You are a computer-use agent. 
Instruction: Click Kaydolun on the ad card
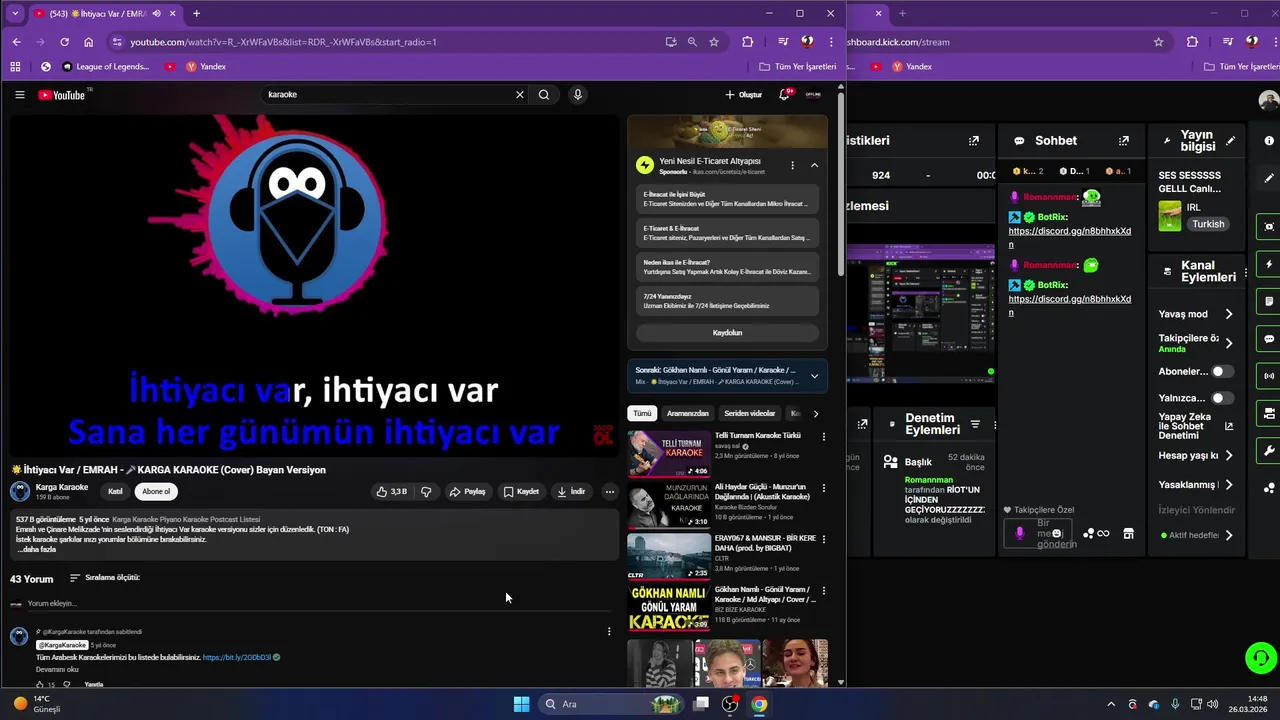pyautogui.click(x=727, y=332)
